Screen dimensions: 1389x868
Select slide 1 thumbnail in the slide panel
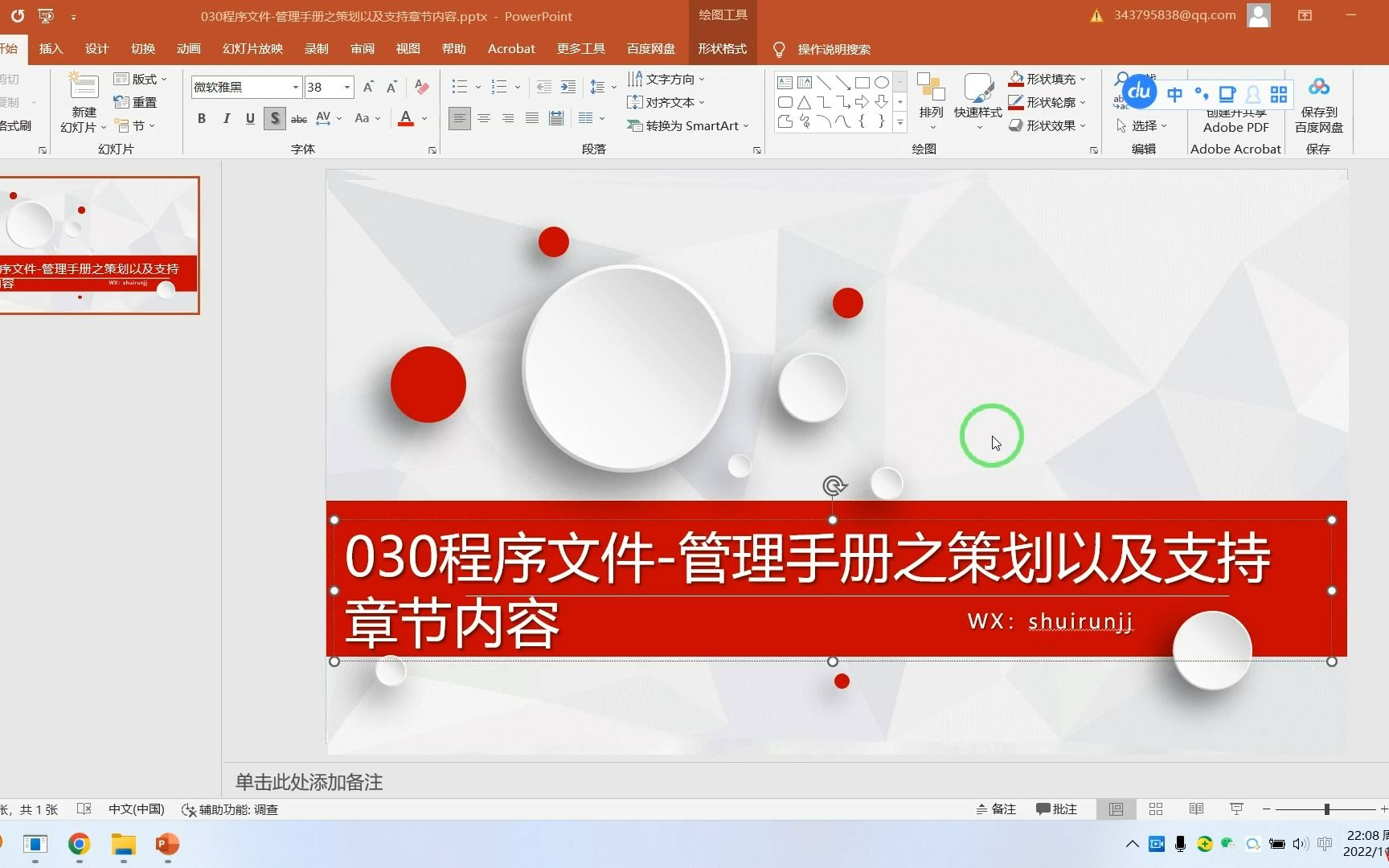click(x=99, y=245)
